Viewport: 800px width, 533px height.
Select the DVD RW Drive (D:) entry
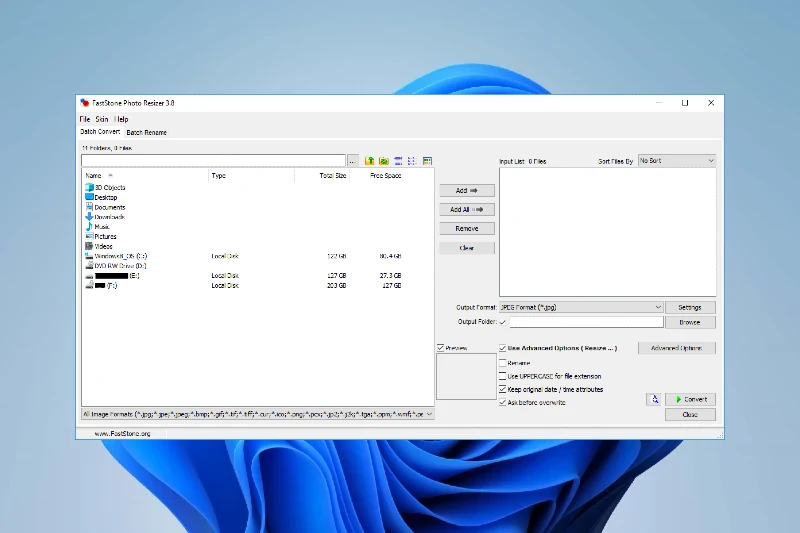(120, 266)
